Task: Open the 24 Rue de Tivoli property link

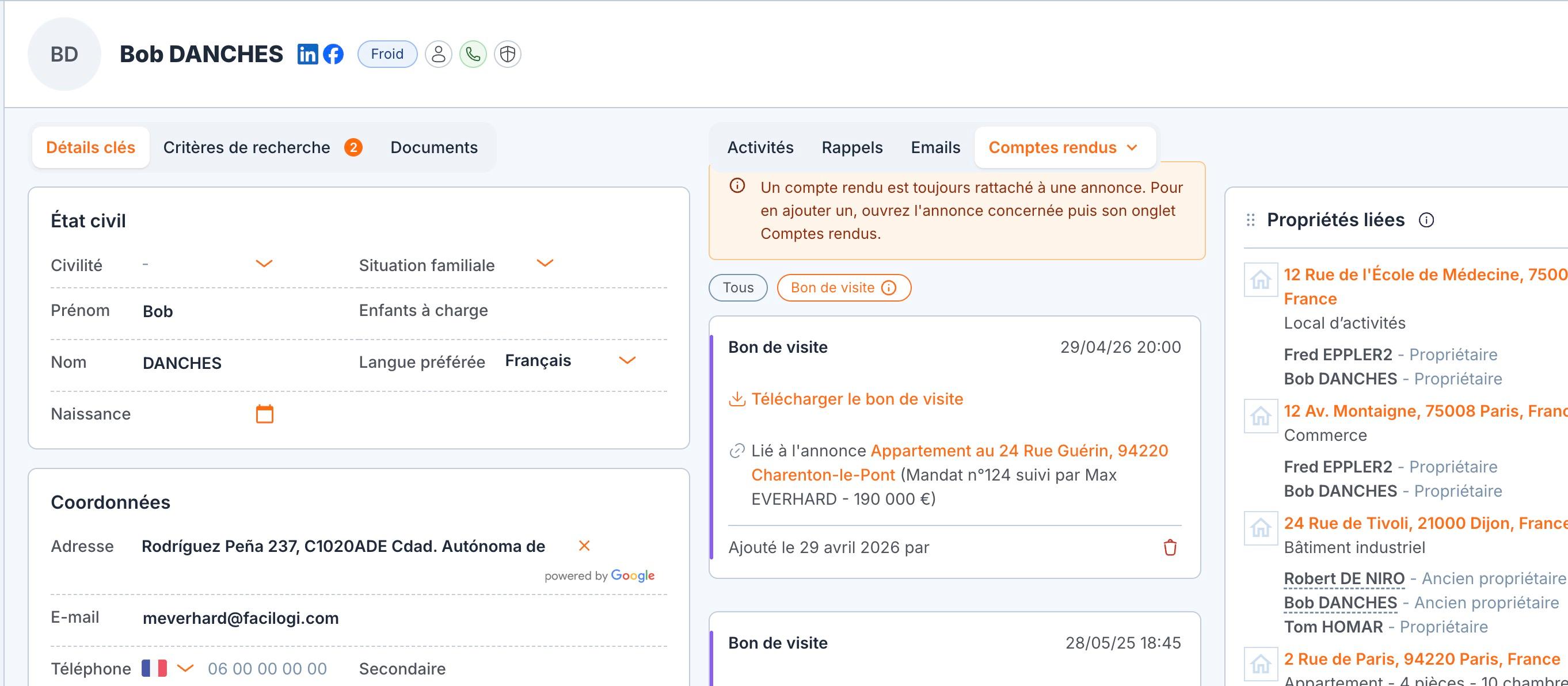Action: pyautogui.click(x=1426, y=523)
